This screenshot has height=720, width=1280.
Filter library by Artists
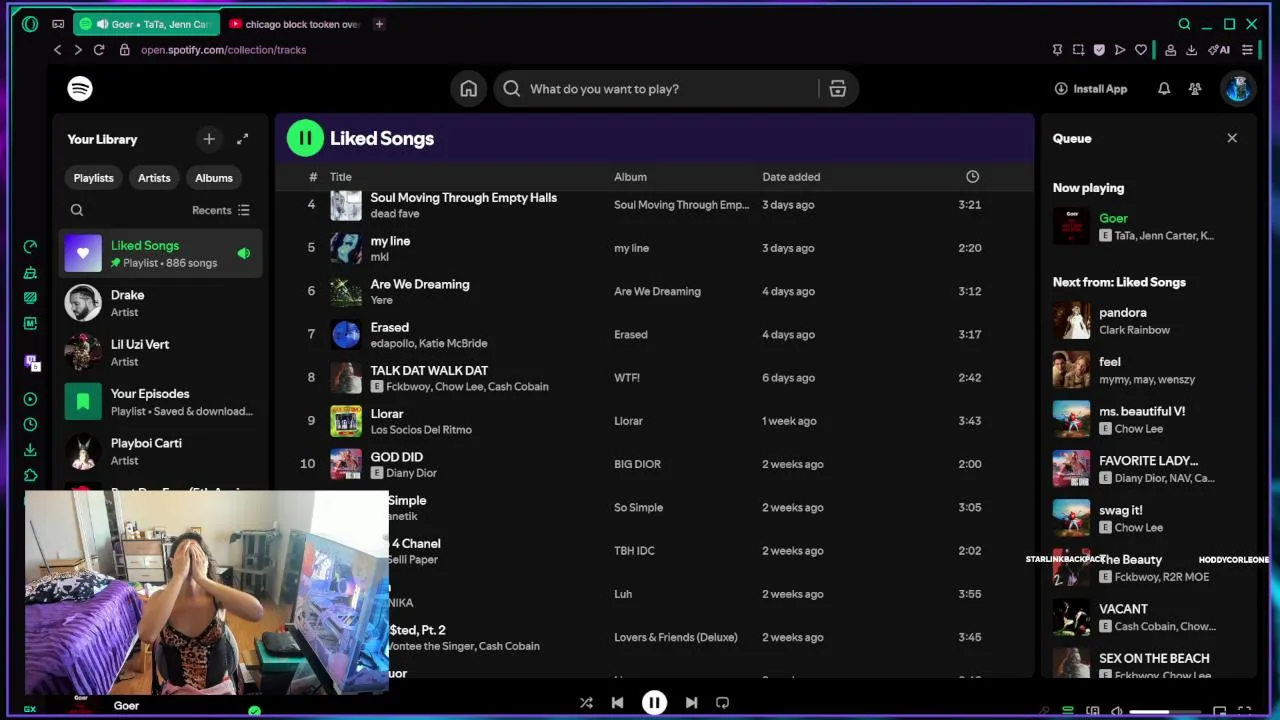click(154, 178)
